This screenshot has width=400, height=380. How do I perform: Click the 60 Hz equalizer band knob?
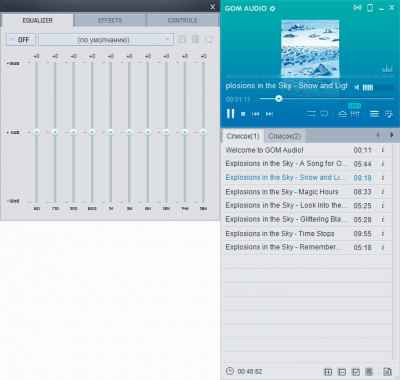point(37,132)
